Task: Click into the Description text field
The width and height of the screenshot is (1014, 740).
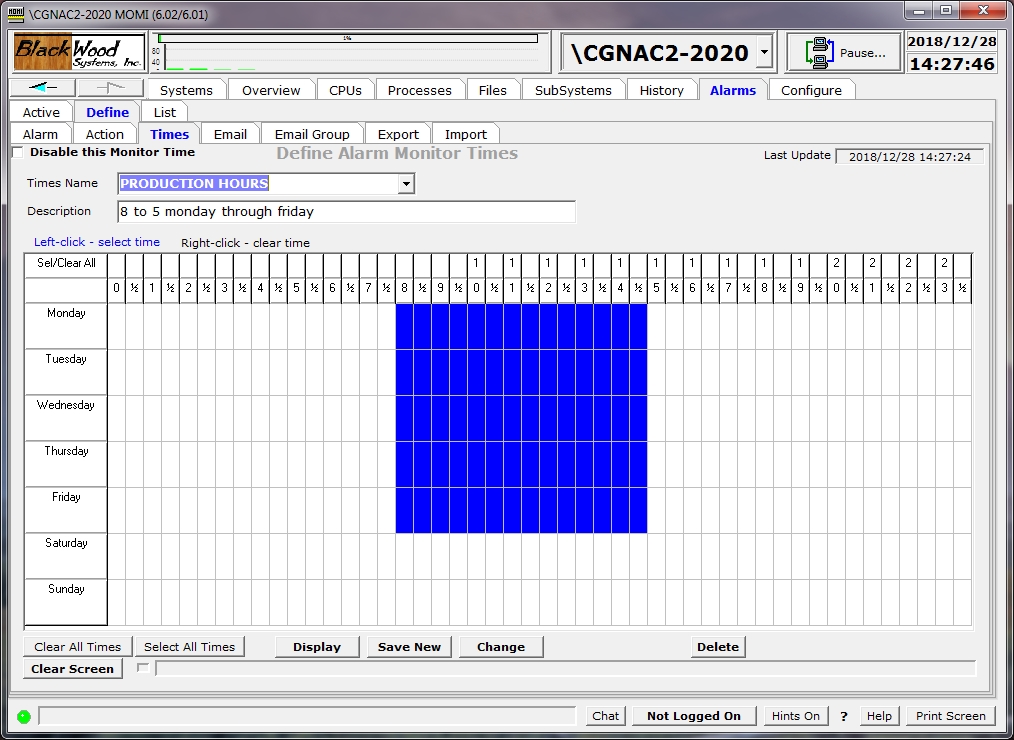Action: coord(346,212)
